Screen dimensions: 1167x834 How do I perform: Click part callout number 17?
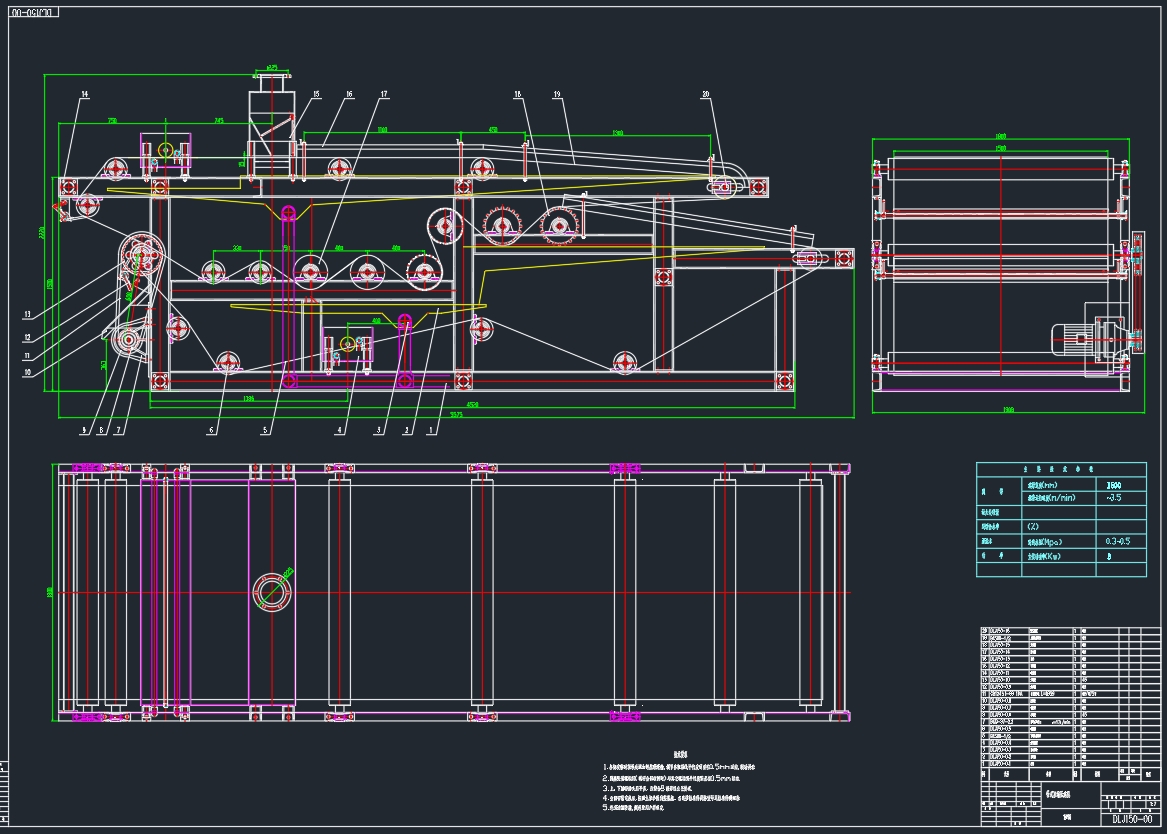(384, 94)
